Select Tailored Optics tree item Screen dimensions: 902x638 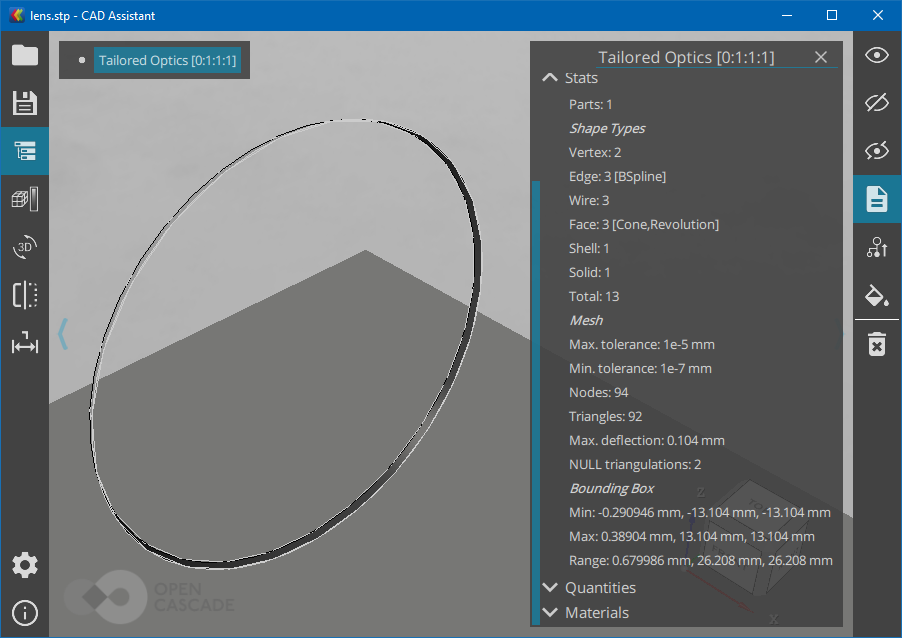pyautogui.click(x=167, y=60)
